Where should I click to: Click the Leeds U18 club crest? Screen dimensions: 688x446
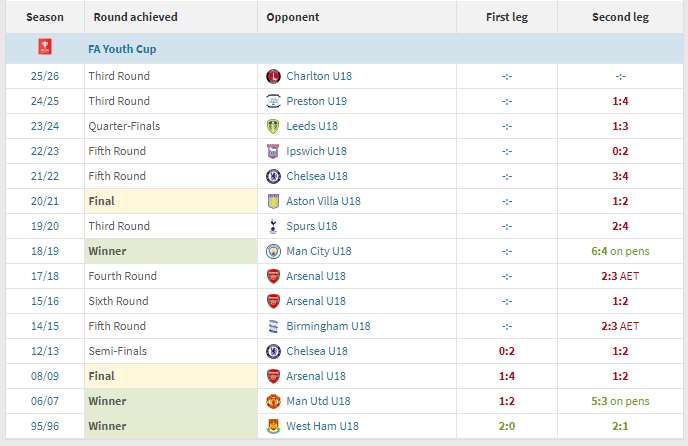(273, 126)
